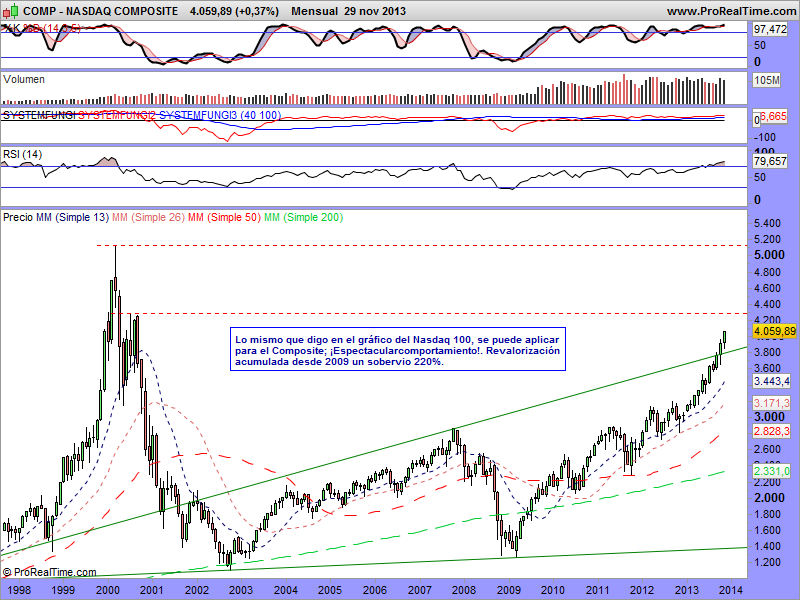Click the © ProRealTime.com watermark
Image resolution: width=800 pixels, height=600 pixels.
pyautogui.click(x=50, y=572)
